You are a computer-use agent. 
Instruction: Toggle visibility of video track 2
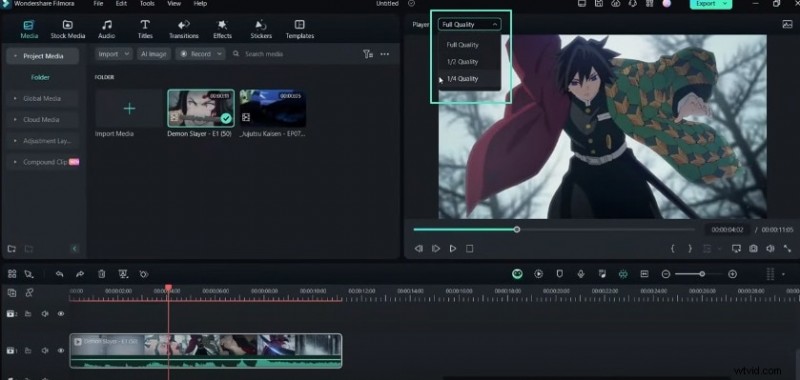(x=61, y=314)
